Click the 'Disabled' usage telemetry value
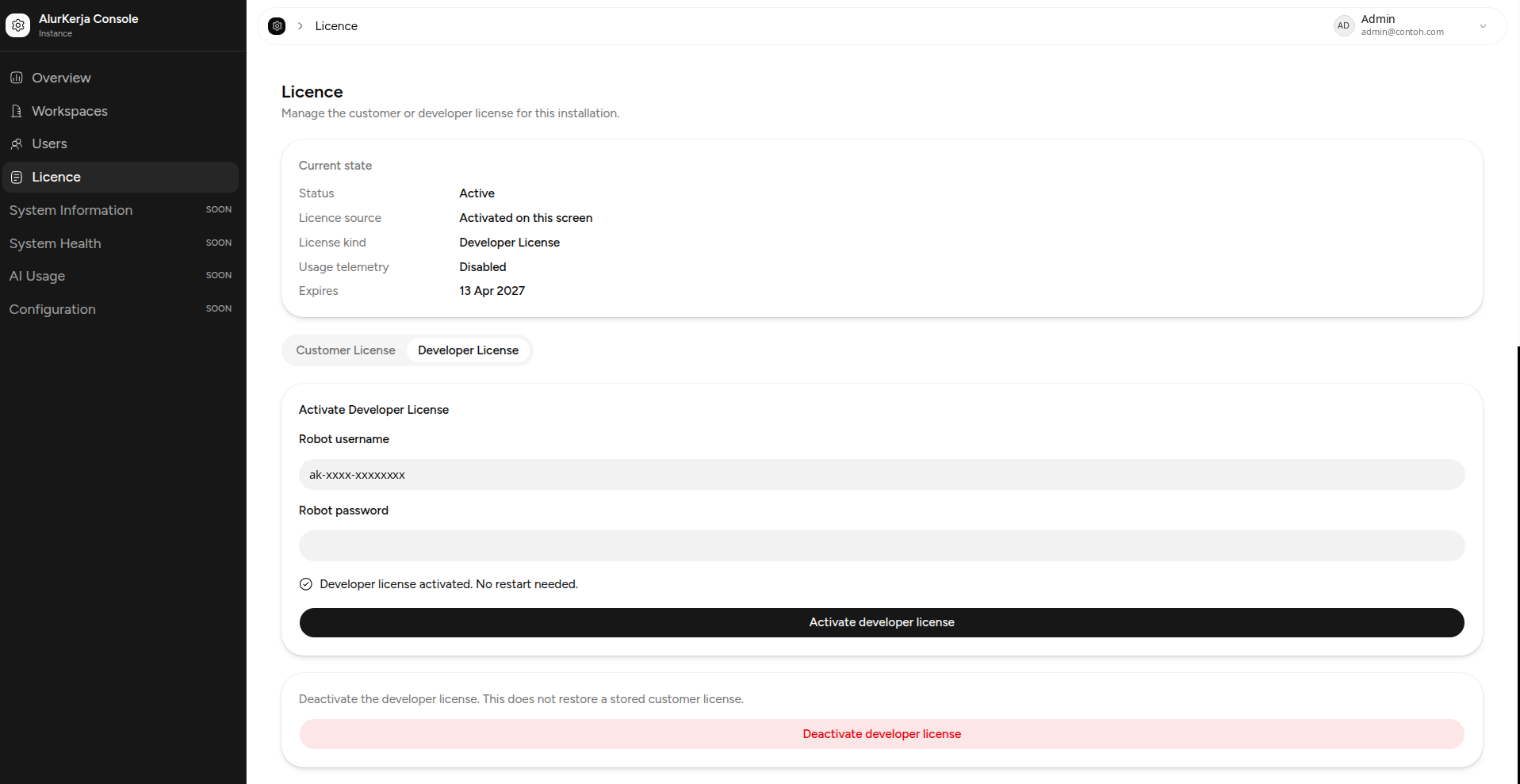This screenshot has width=1520, height=784. (482, 267)
